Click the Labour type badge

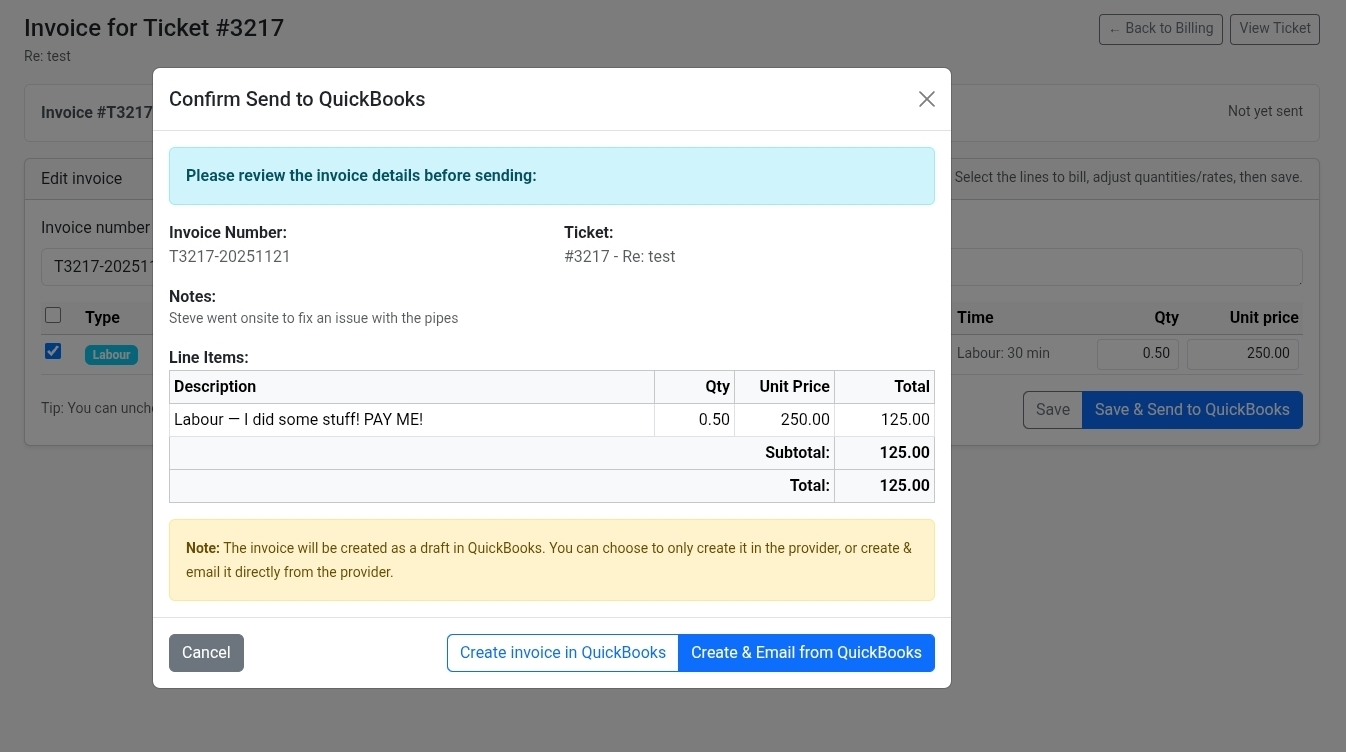point(111,354)
